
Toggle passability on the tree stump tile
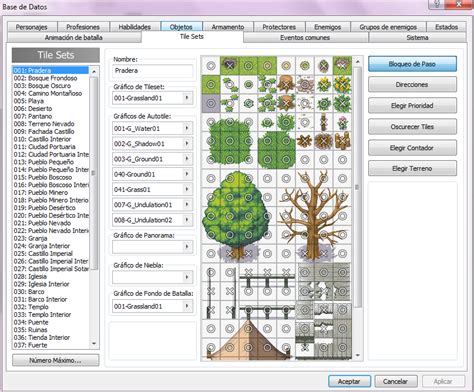[x=286, y=84]
